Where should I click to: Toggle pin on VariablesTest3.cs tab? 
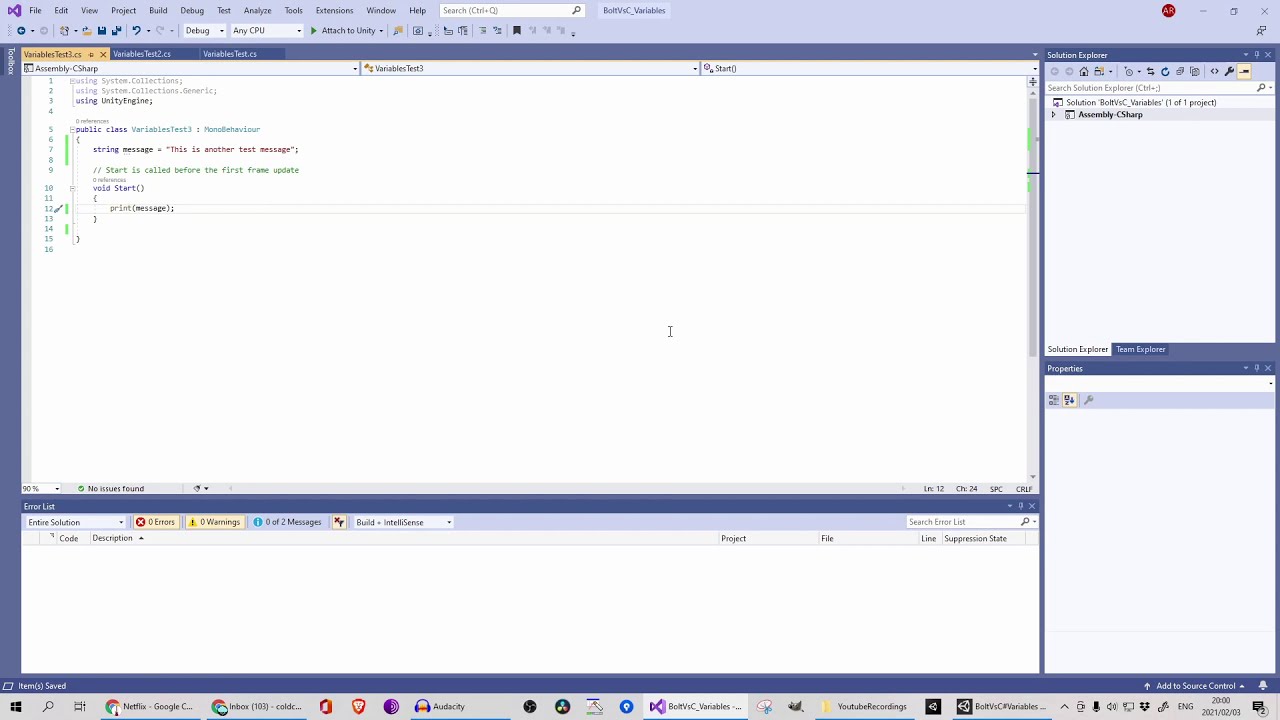90,54
